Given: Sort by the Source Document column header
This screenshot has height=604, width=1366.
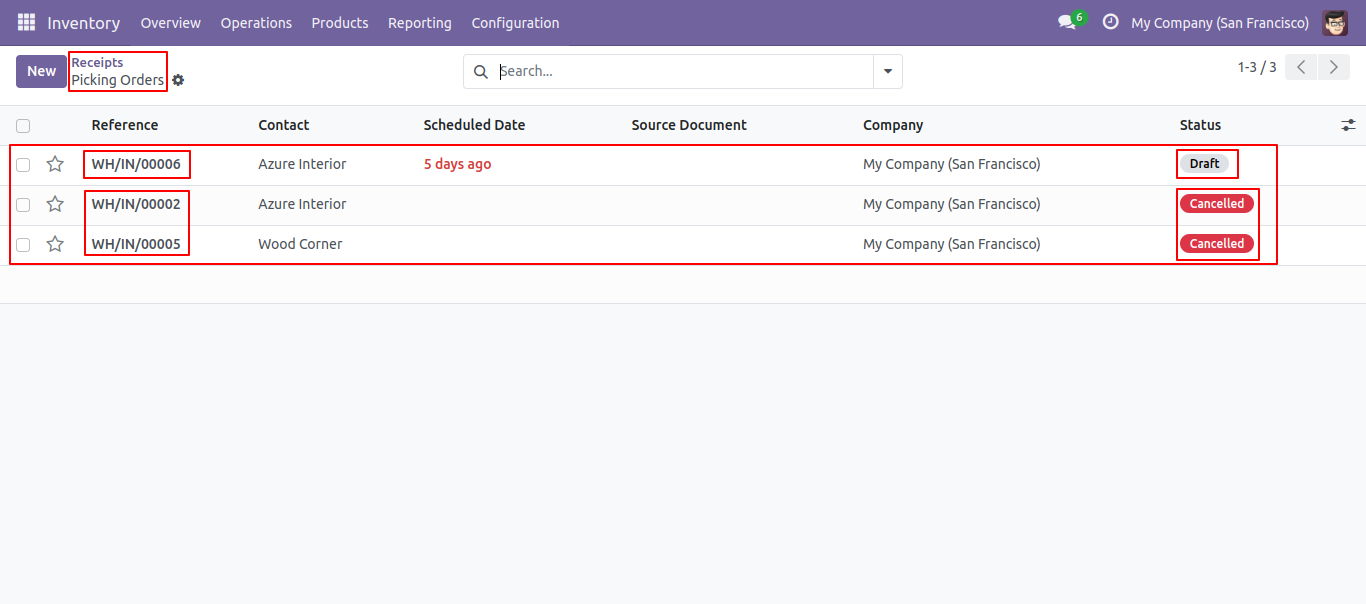Looking at the screenshot, I should point(689,125).
